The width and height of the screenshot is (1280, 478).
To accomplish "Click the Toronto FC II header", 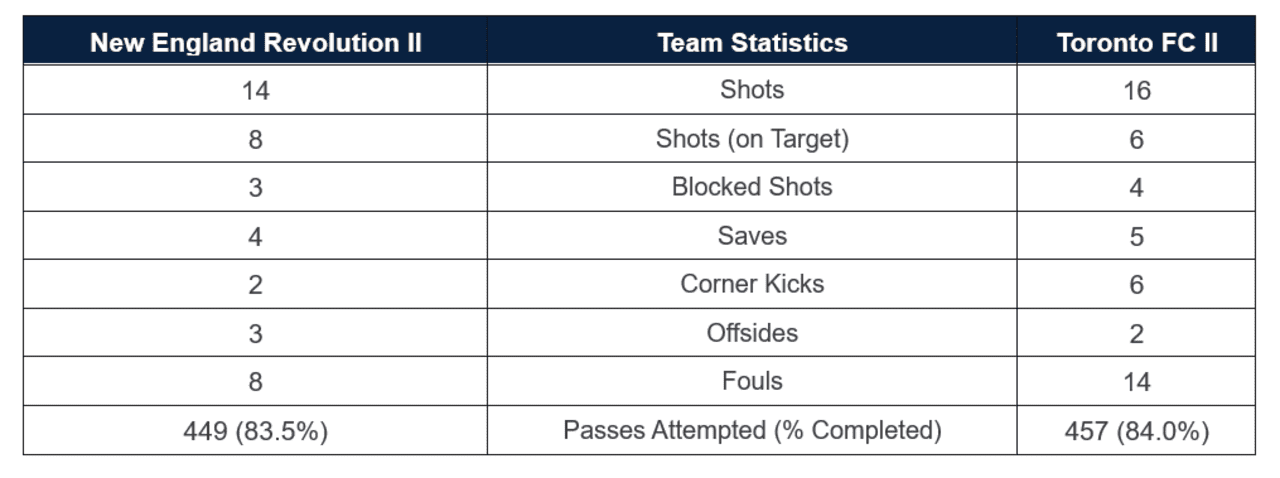I will pos(1136,43).
